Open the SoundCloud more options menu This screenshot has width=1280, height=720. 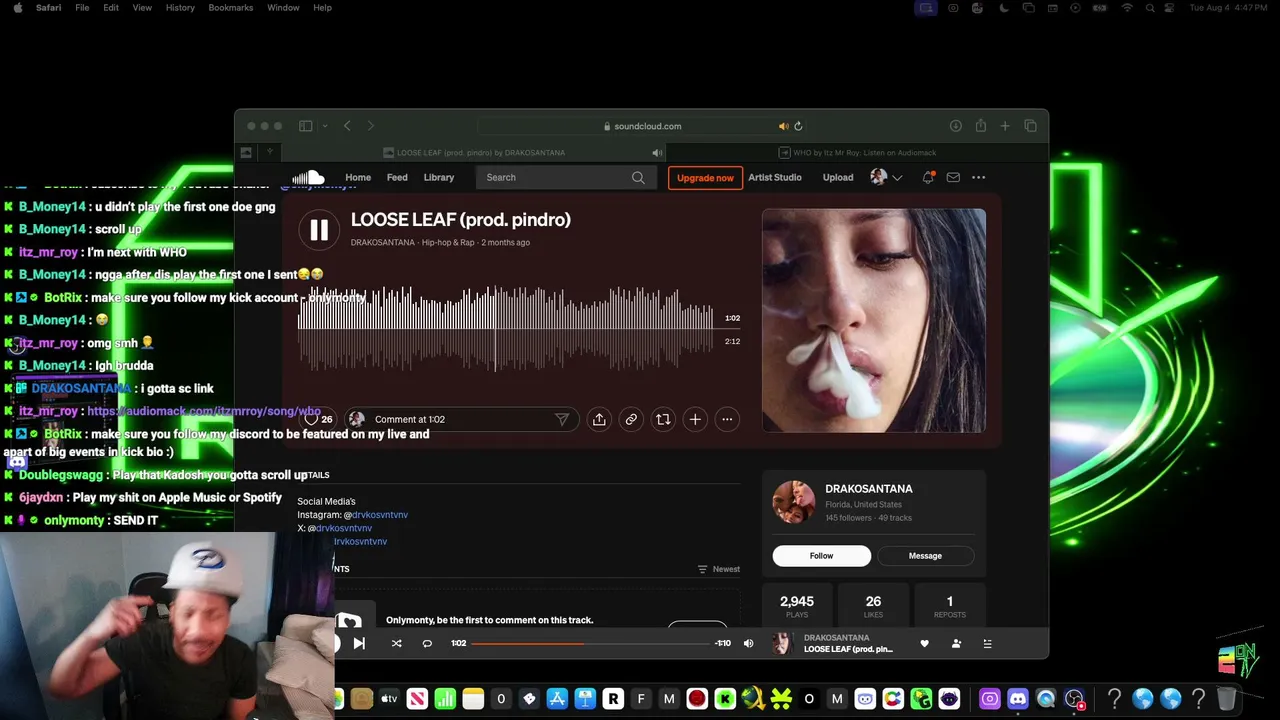click(978, 177)
